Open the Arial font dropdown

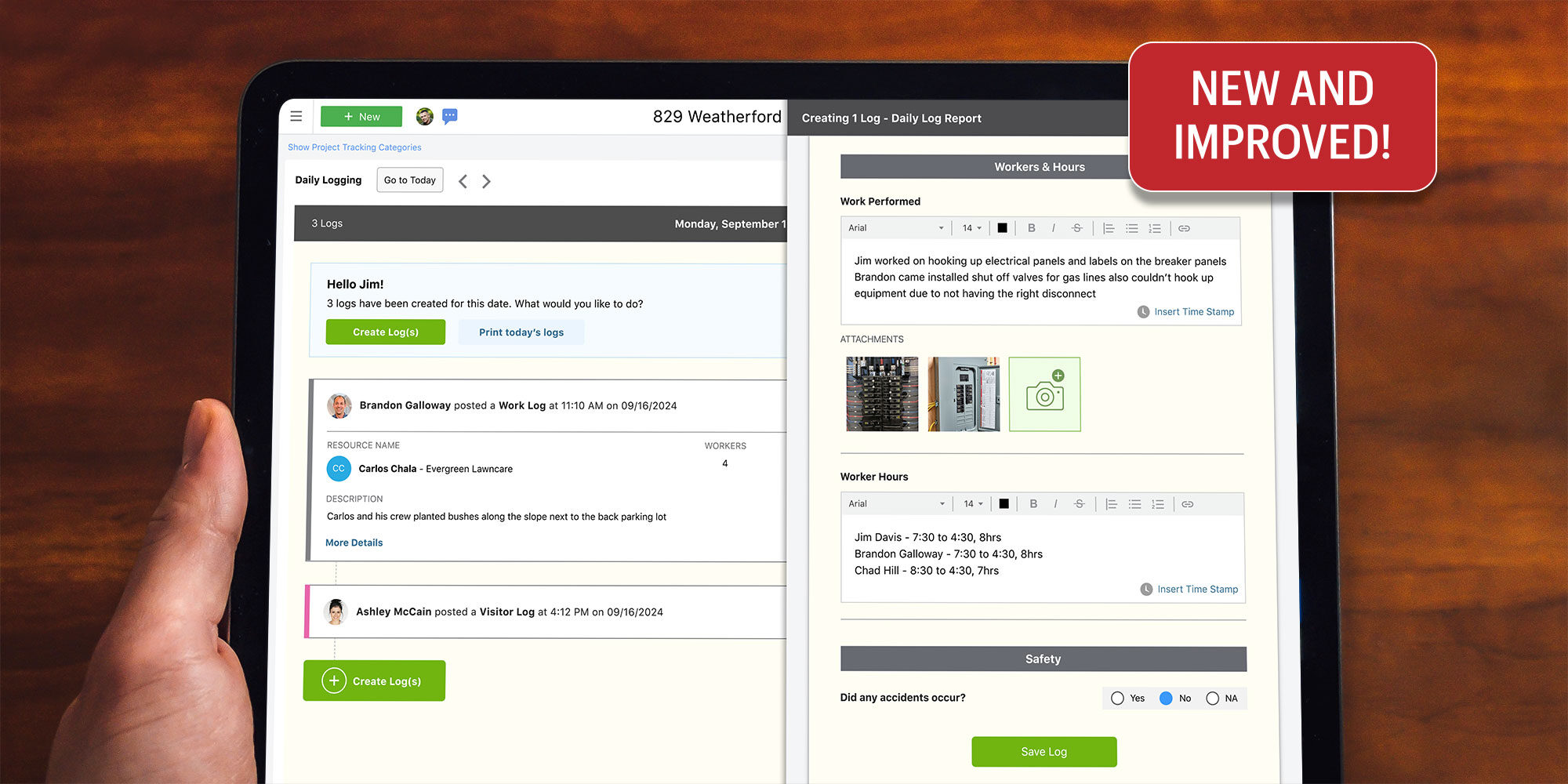pos(895,227)
